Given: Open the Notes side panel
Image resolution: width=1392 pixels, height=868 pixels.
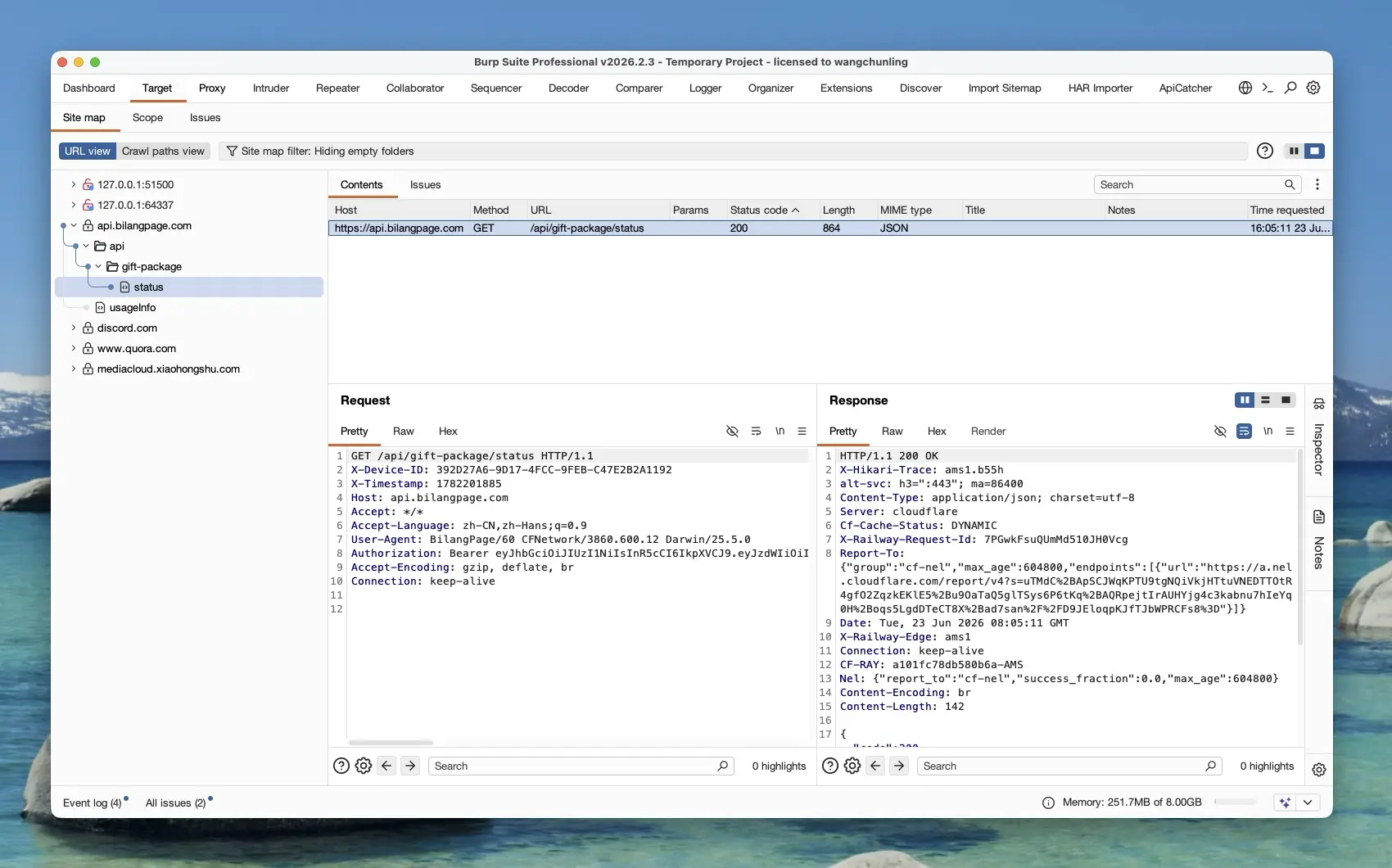Looking at the screenshot, I should [1318, 540].
